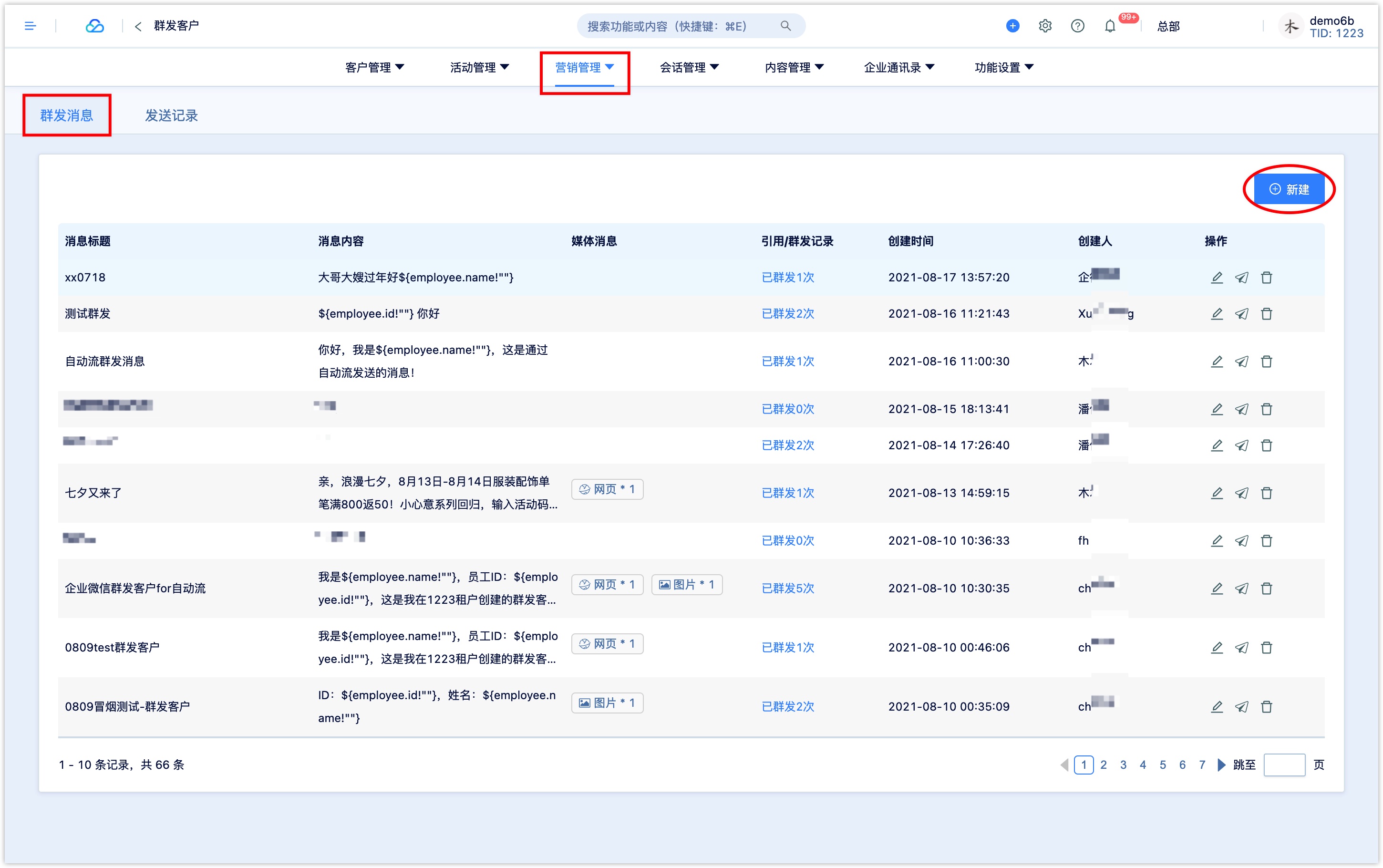Expand the 会话管理 dropdown menu
Viewport: 1383px width, 868px height.
[689, 67]
